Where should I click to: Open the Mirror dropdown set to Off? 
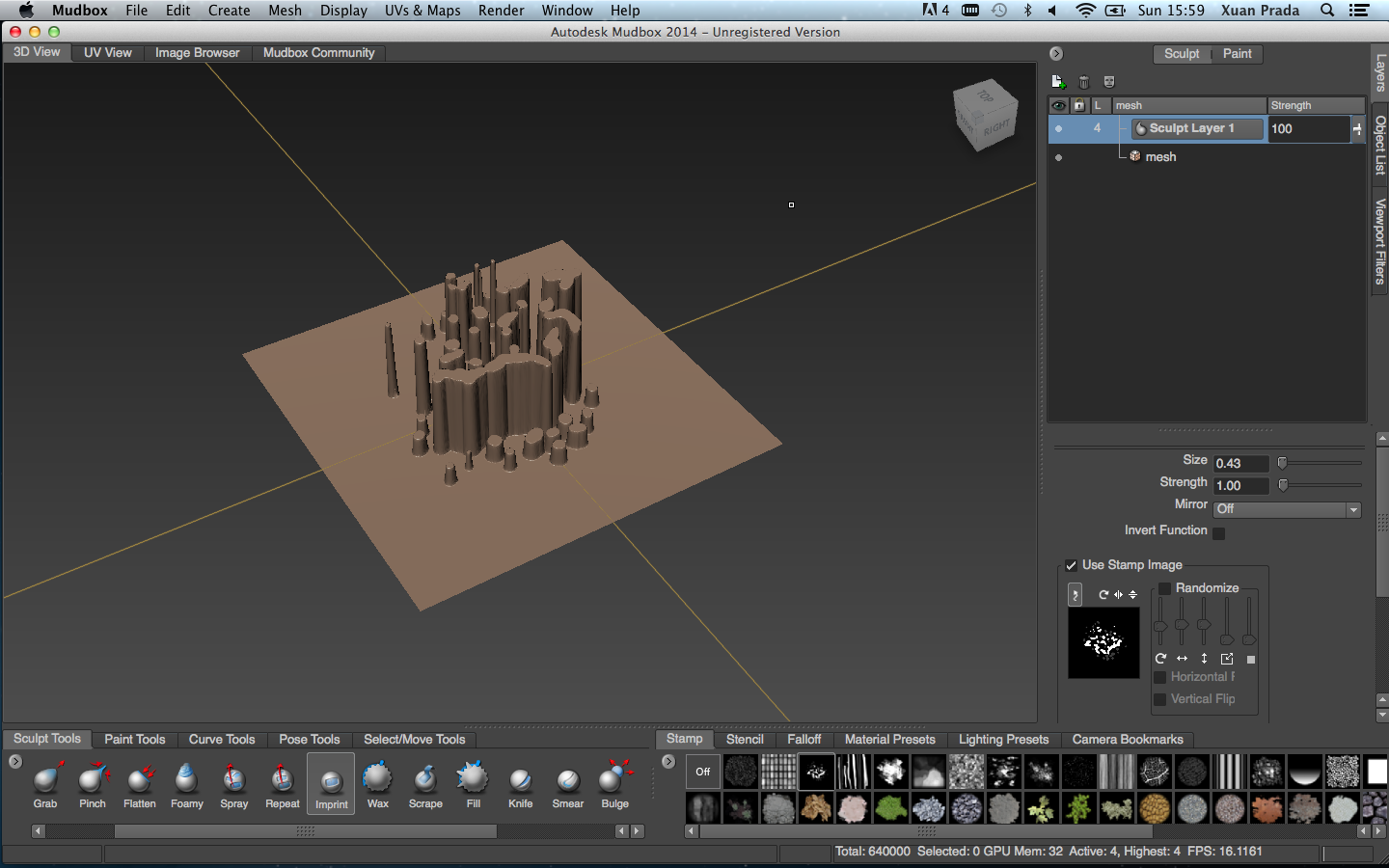pyautogui.click(x=1288, y=509)
